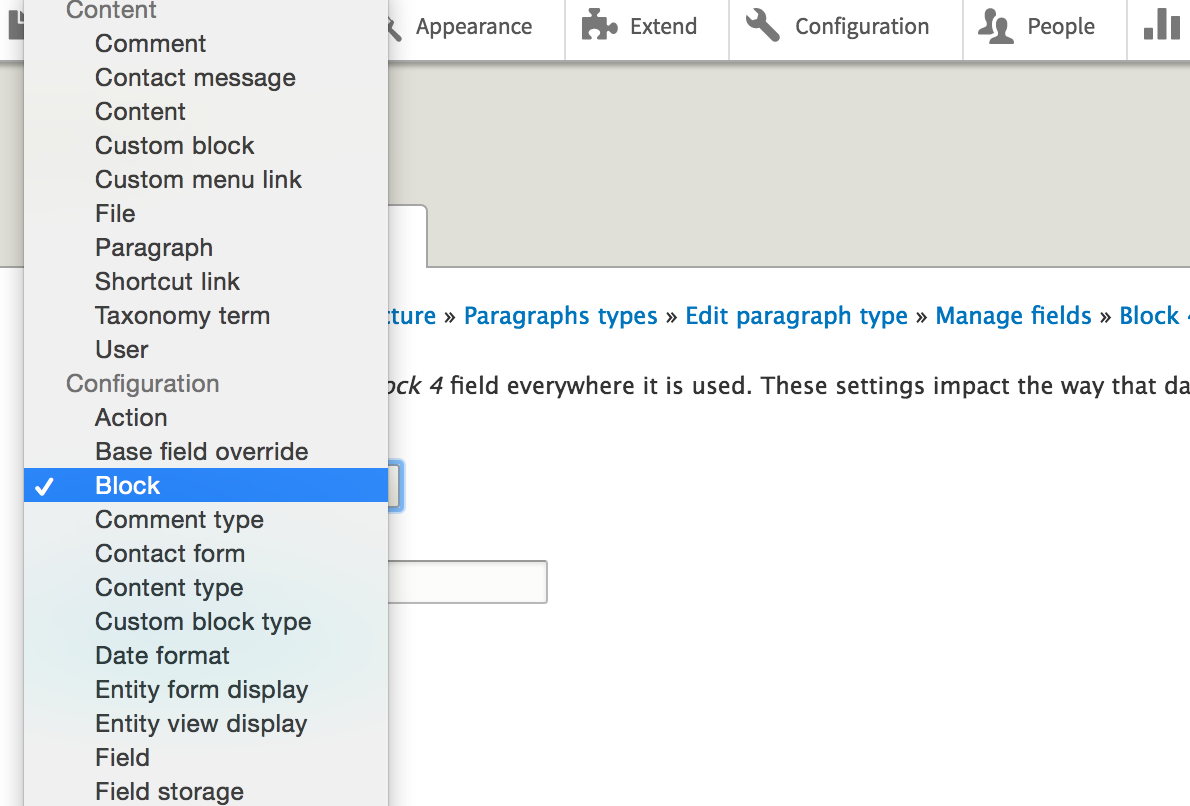This screenshot has height=806, width=1190.
Task: Choose Content type option
Action: coord(206,587)
